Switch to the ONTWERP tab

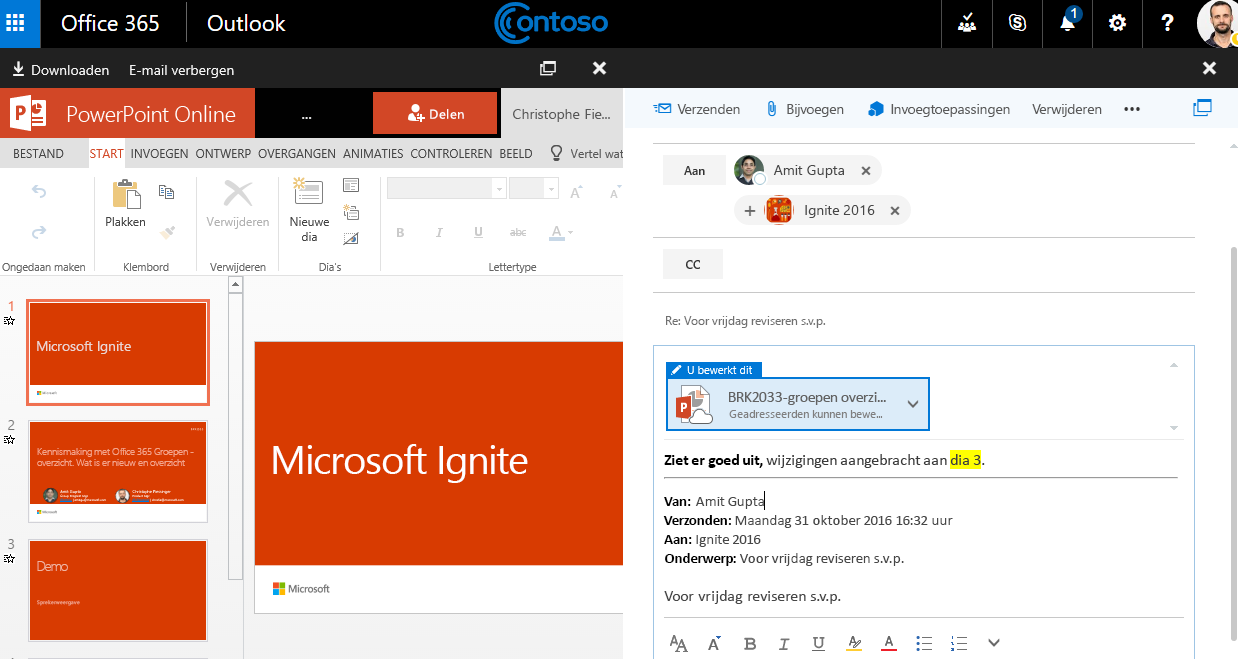(223, 154)
